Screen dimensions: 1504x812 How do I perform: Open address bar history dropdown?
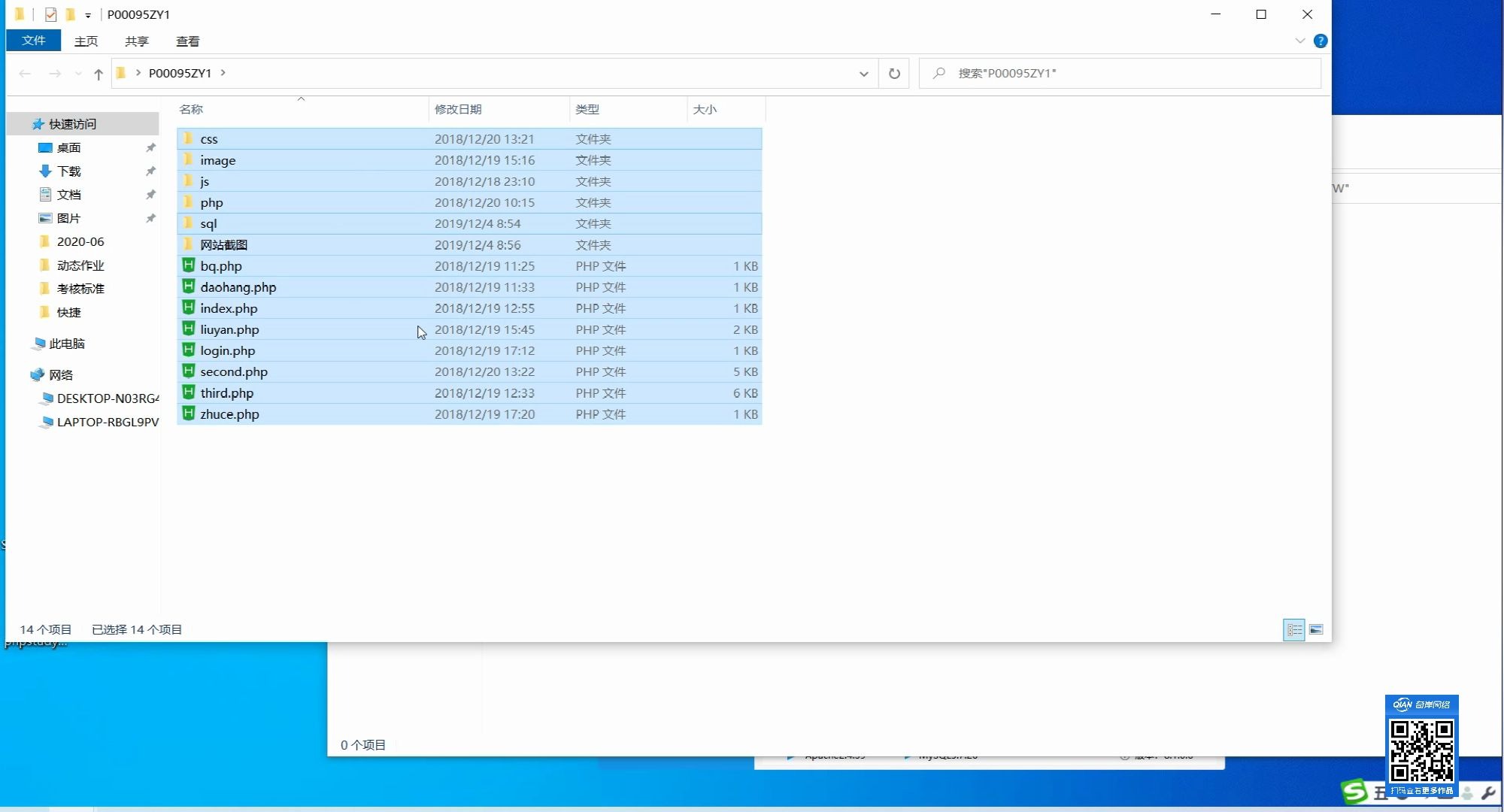(x=863, y=74)
